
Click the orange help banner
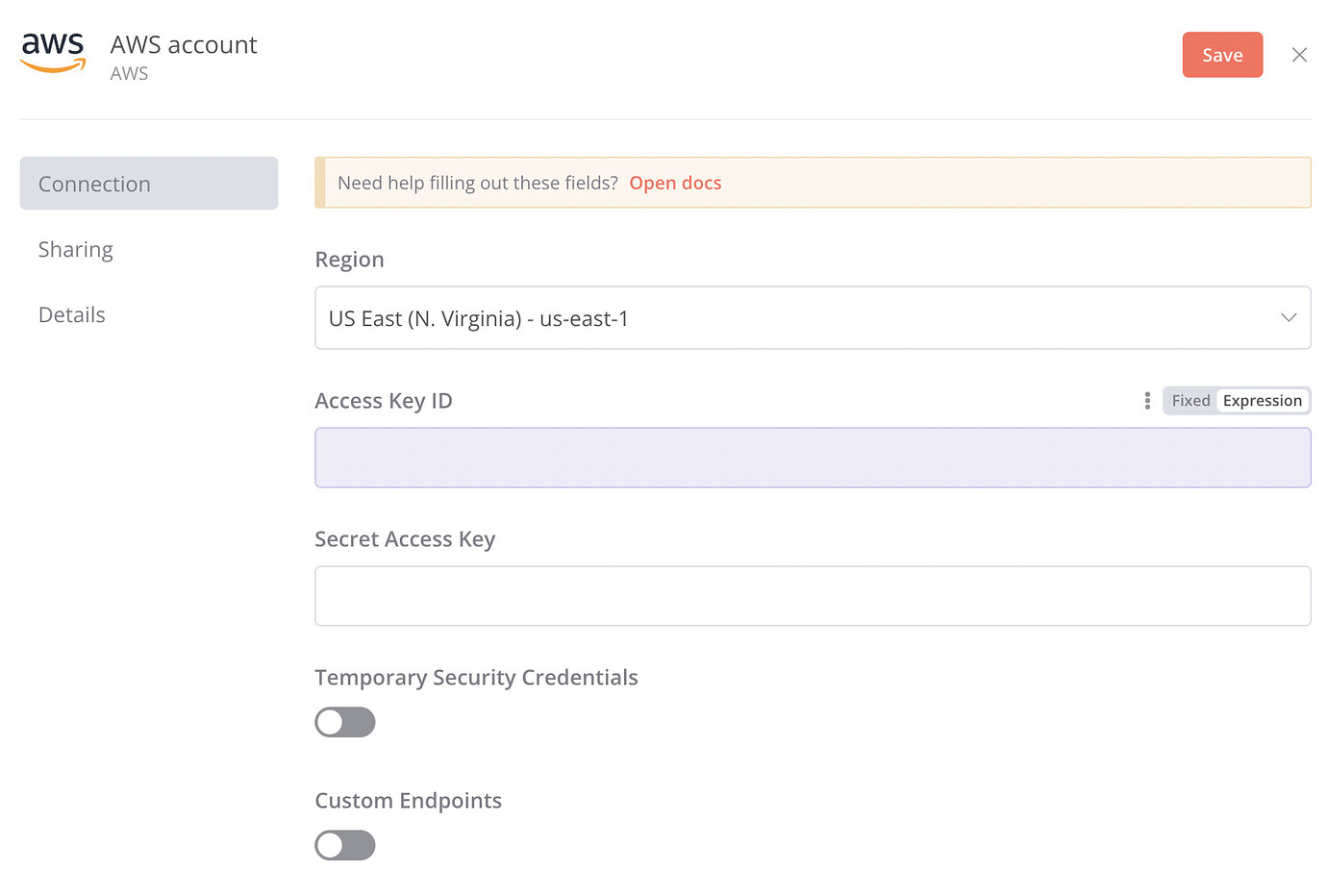tap(813, 183)
